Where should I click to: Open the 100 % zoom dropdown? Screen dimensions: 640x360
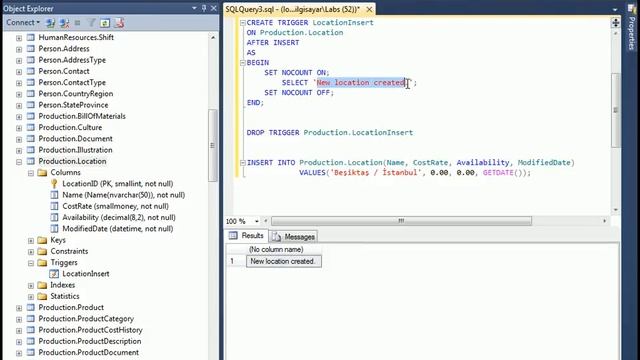click(257, 221)
